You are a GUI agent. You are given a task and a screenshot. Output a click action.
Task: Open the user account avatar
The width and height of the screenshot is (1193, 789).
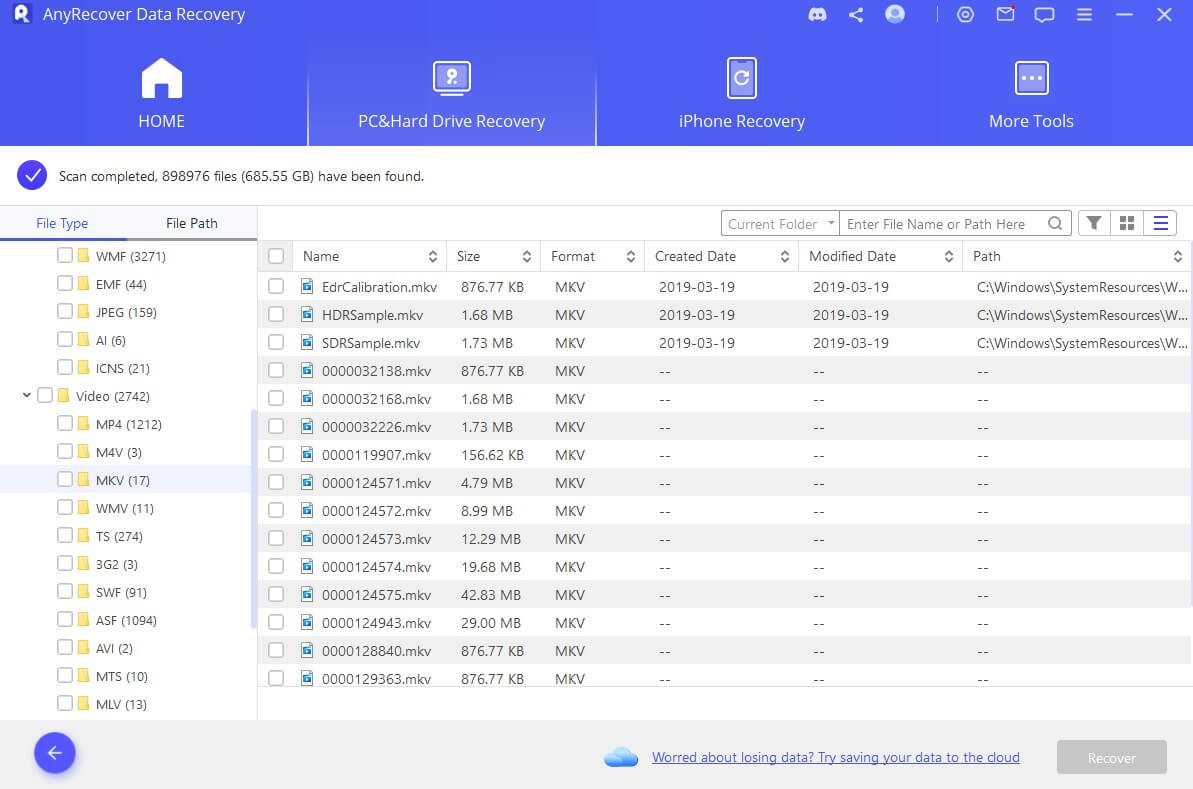(x=895, y=15)
